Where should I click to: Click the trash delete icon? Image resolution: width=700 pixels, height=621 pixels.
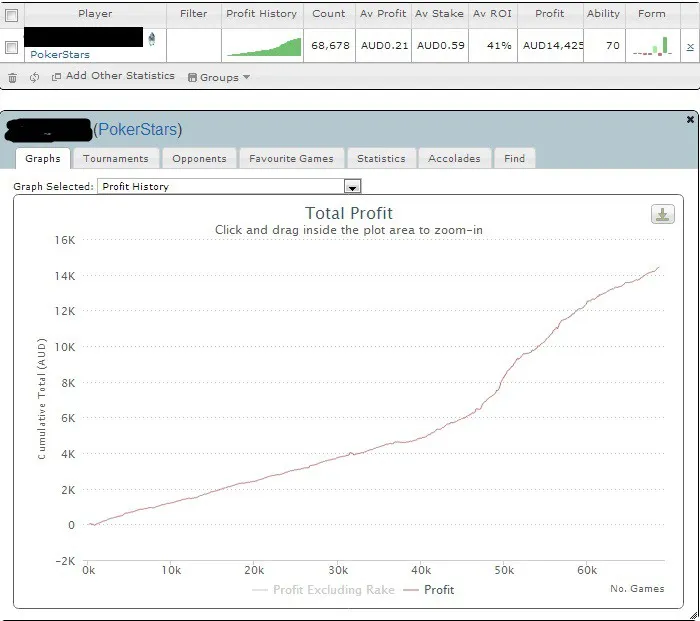click(x=12, y=78)
